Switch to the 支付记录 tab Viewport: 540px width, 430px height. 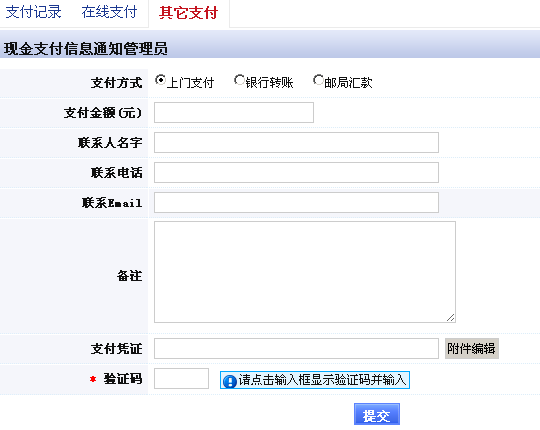(33, 12)
